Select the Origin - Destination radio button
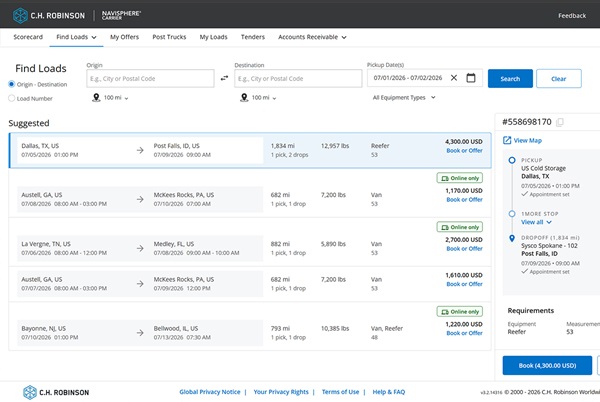Screen dimensions: 600x402 [x=11, y=84]
